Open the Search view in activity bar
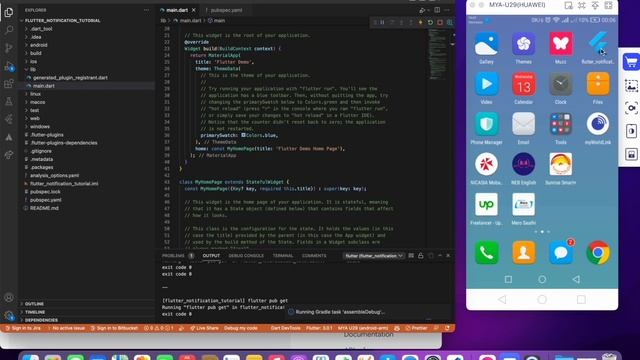640x360 pixels. pyautogui.click(x=9, y=30)
